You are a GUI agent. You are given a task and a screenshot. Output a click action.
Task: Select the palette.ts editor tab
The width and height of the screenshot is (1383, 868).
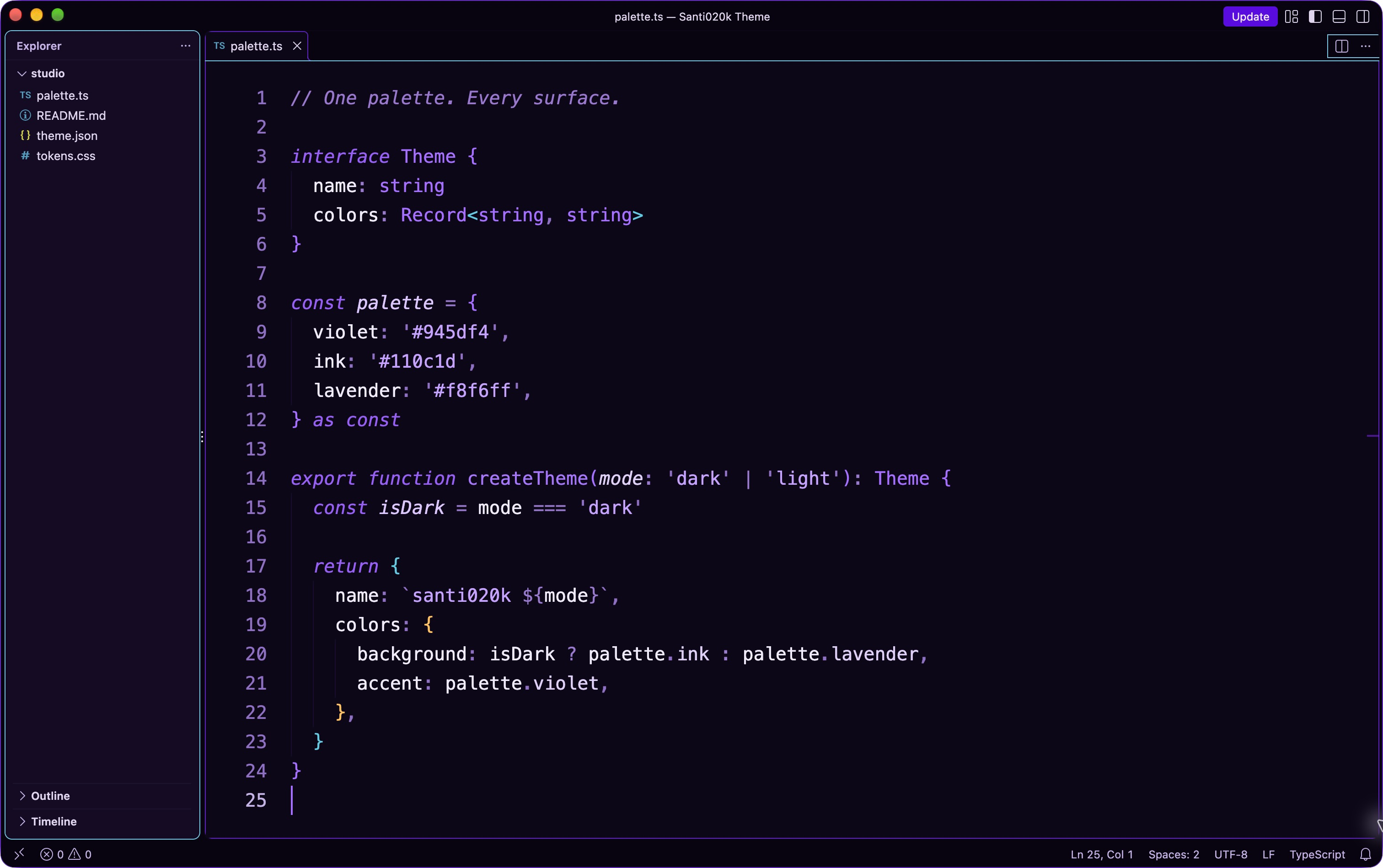pos(256,46)
